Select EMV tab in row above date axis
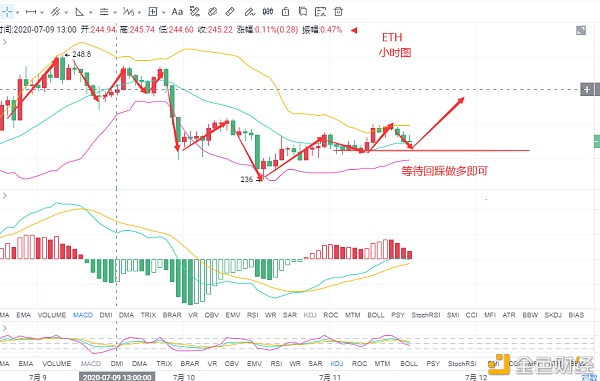This screenshot has width=600, height=381. (254, 363)
